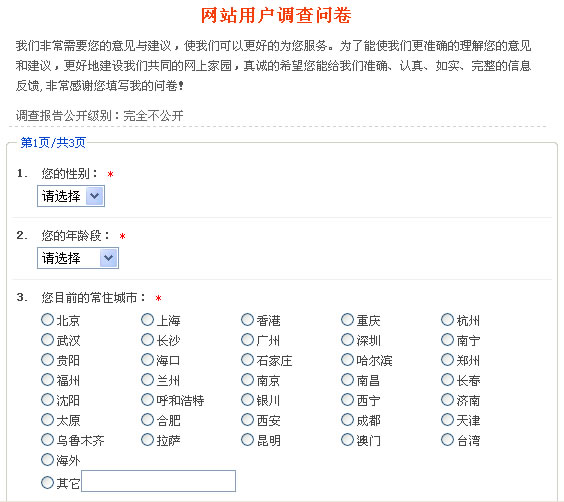Pick the 郑州 city option
This screenshot has height=502, width=564.
coord(447,360)
